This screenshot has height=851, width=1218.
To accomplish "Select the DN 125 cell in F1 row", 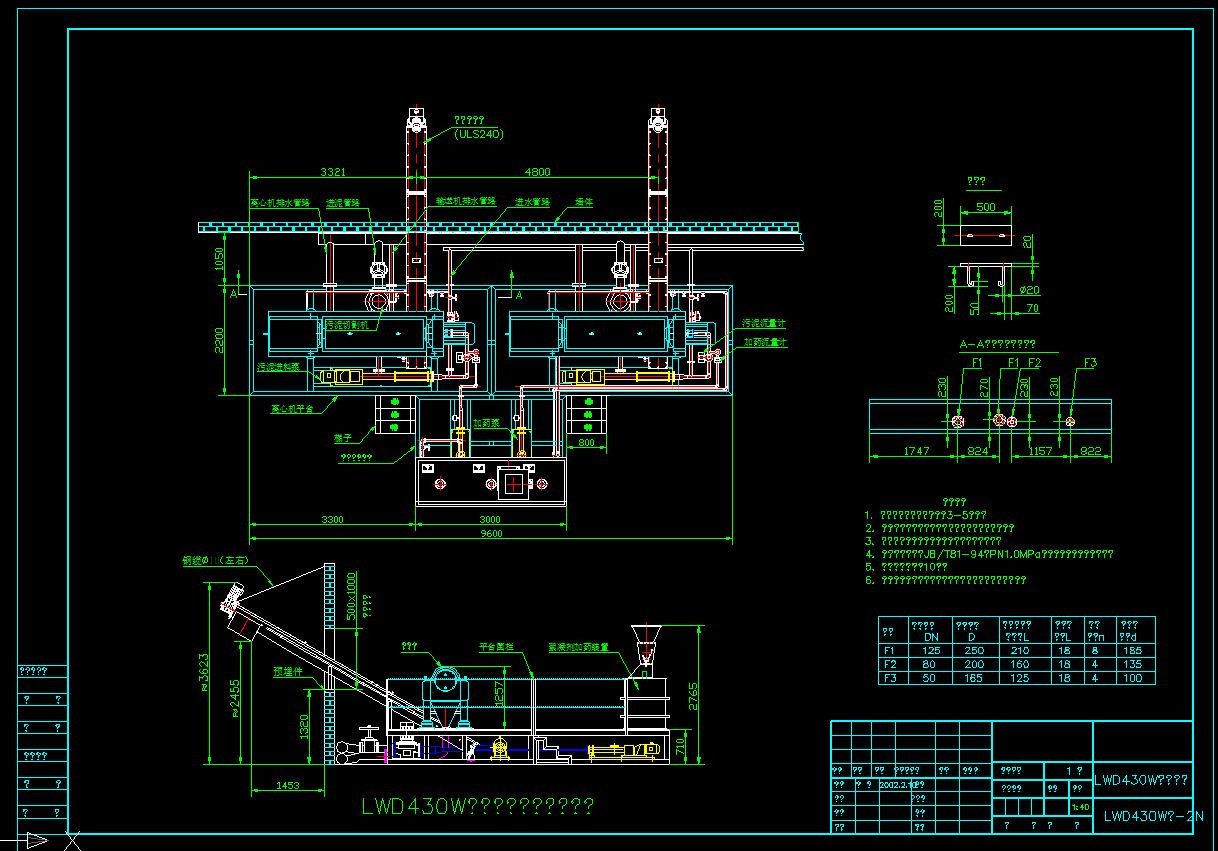I will (931, 650).
